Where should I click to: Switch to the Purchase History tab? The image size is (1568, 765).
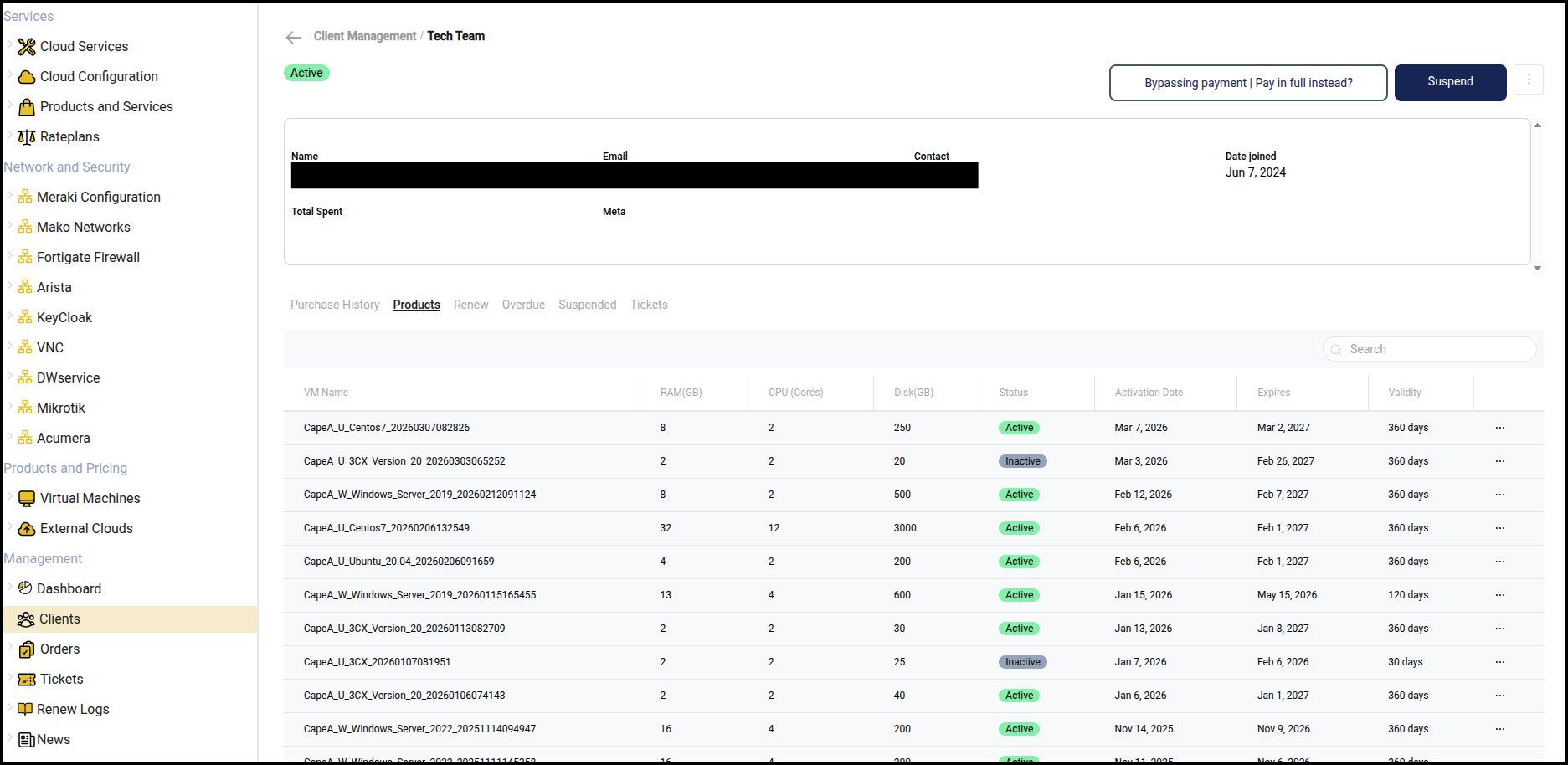pos(335,305)
